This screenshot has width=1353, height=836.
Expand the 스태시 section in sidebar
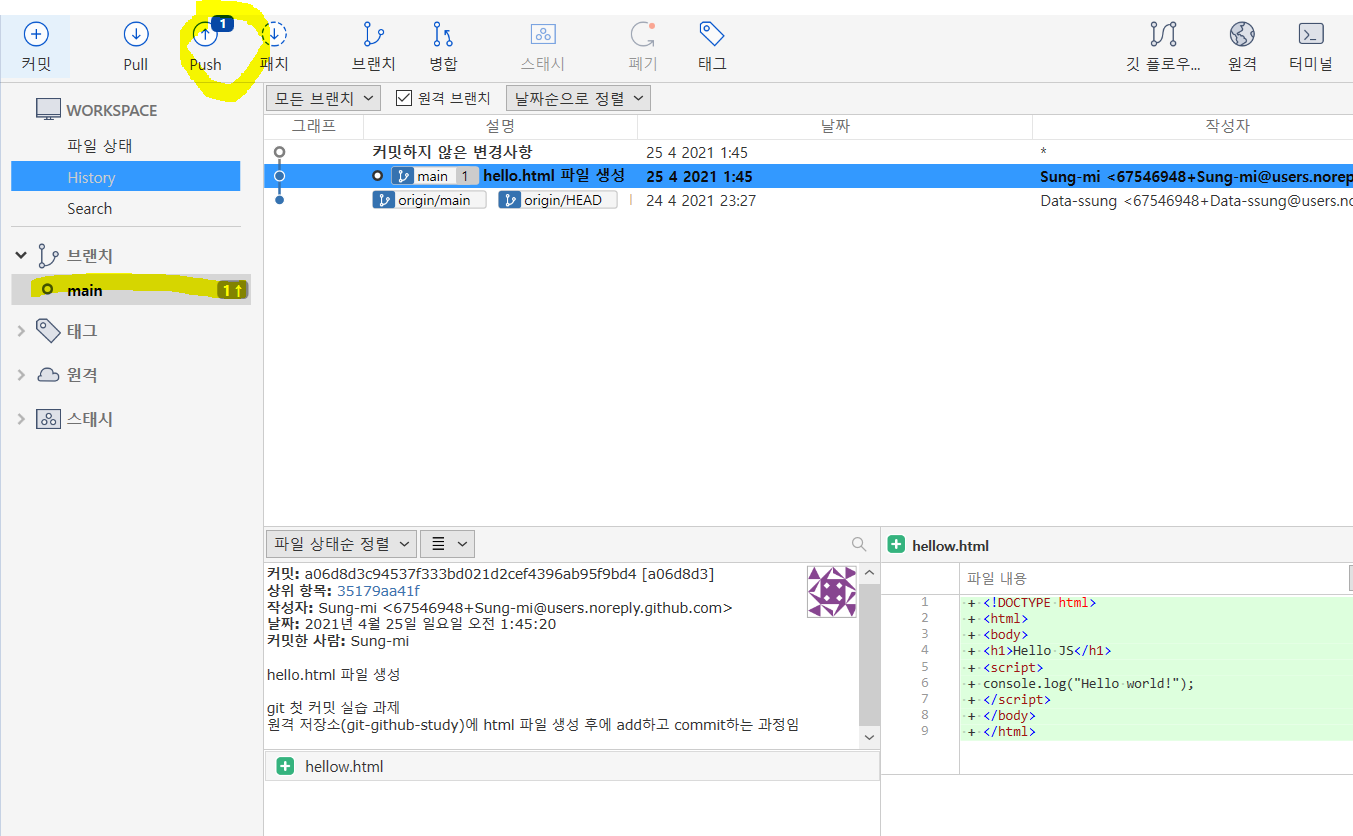21,419
